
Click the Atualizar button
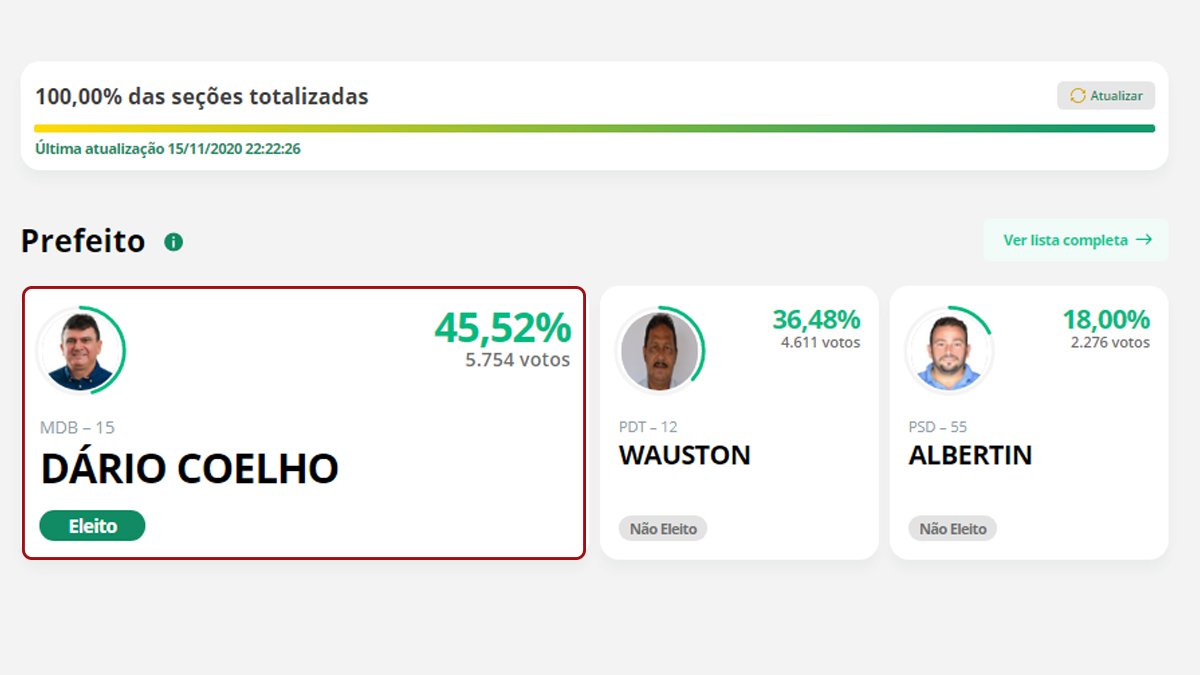click(x=1106, y=96)
